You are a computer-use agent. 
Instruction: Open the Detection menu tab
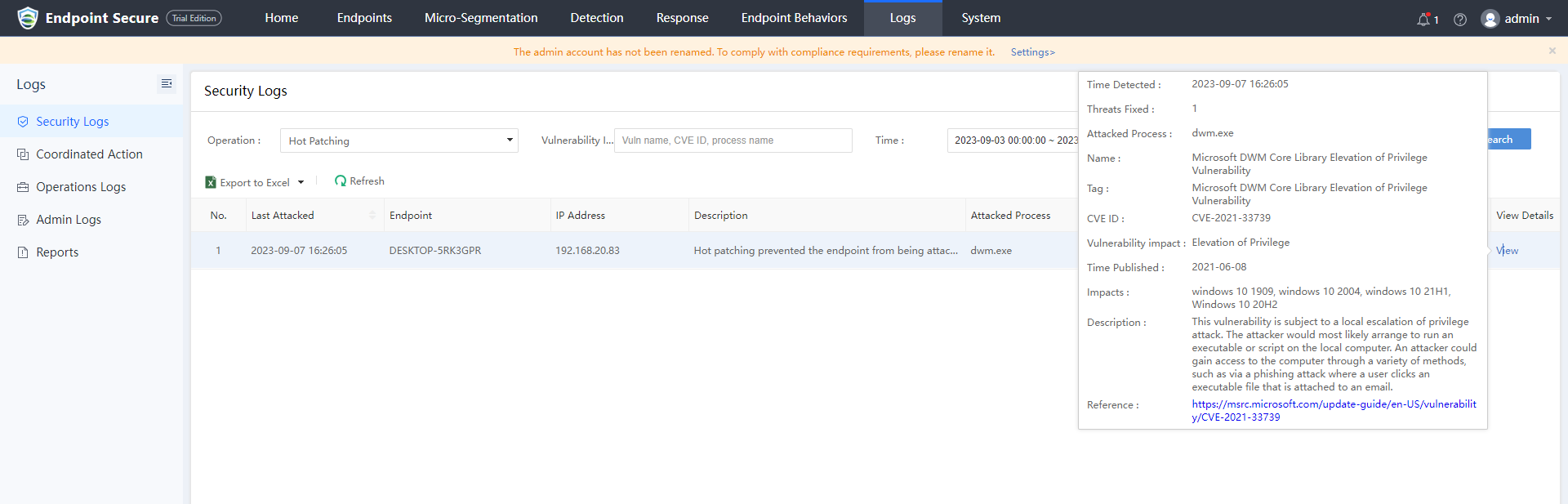coord(596,18)
